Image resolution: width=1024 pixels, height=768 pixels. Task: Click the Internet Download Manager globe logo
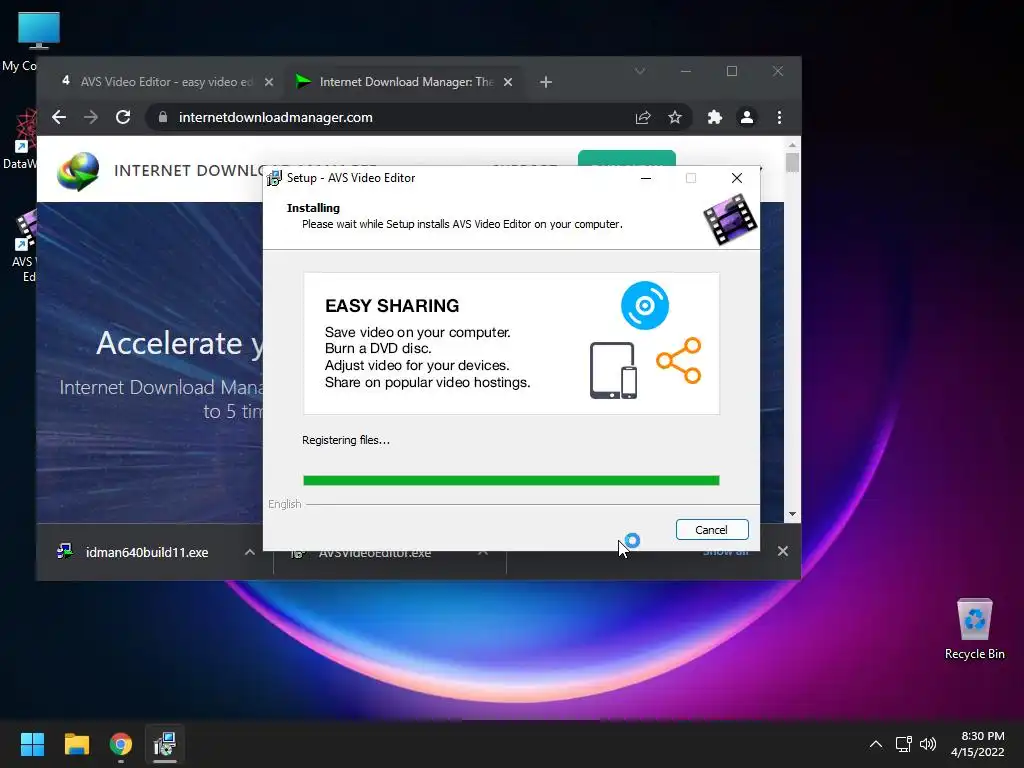[x=78, y=171]
